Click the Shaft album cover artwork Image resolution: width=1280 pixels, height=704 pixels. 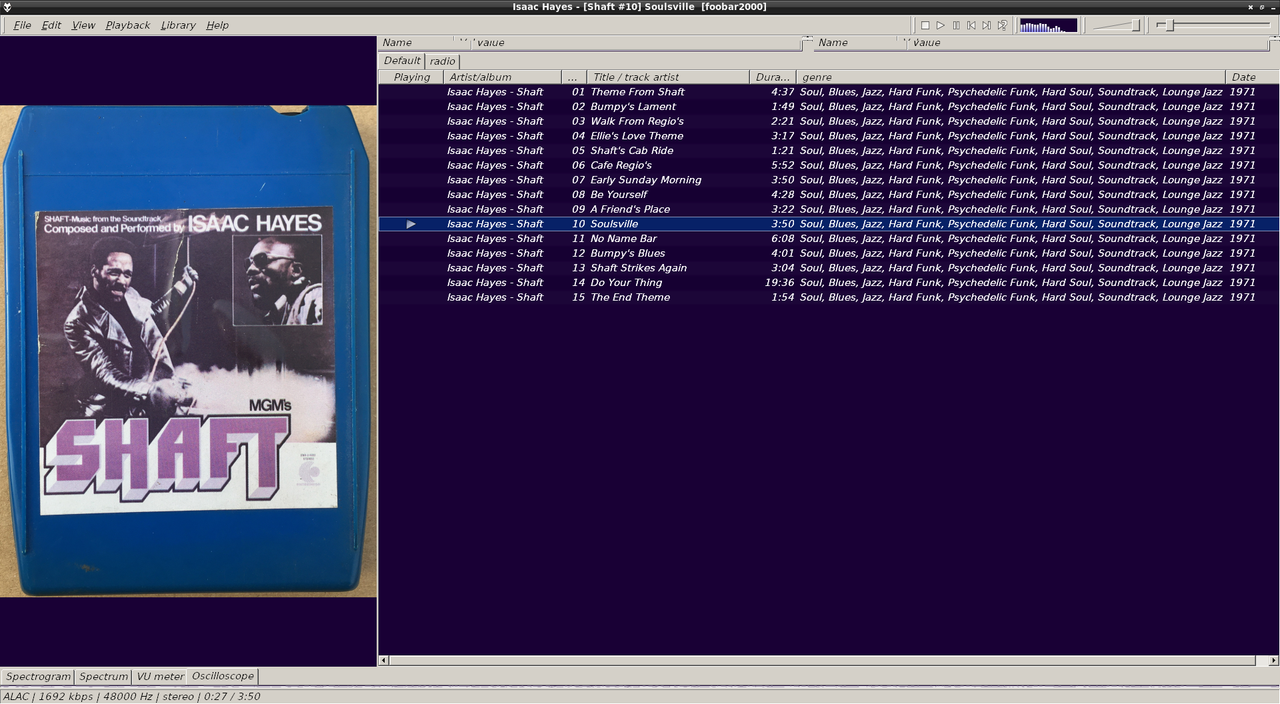pyautogui.click(x=188, y=351)
